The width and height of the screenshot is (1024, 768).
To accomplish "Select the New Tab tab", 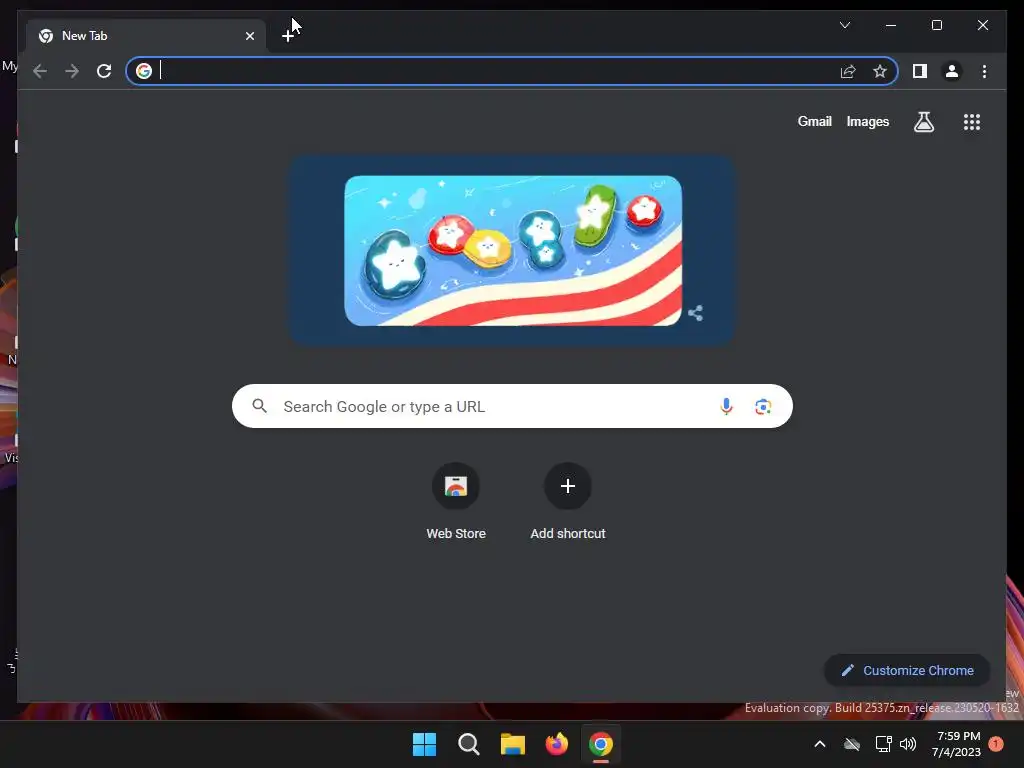I will [x=146, y=36].
